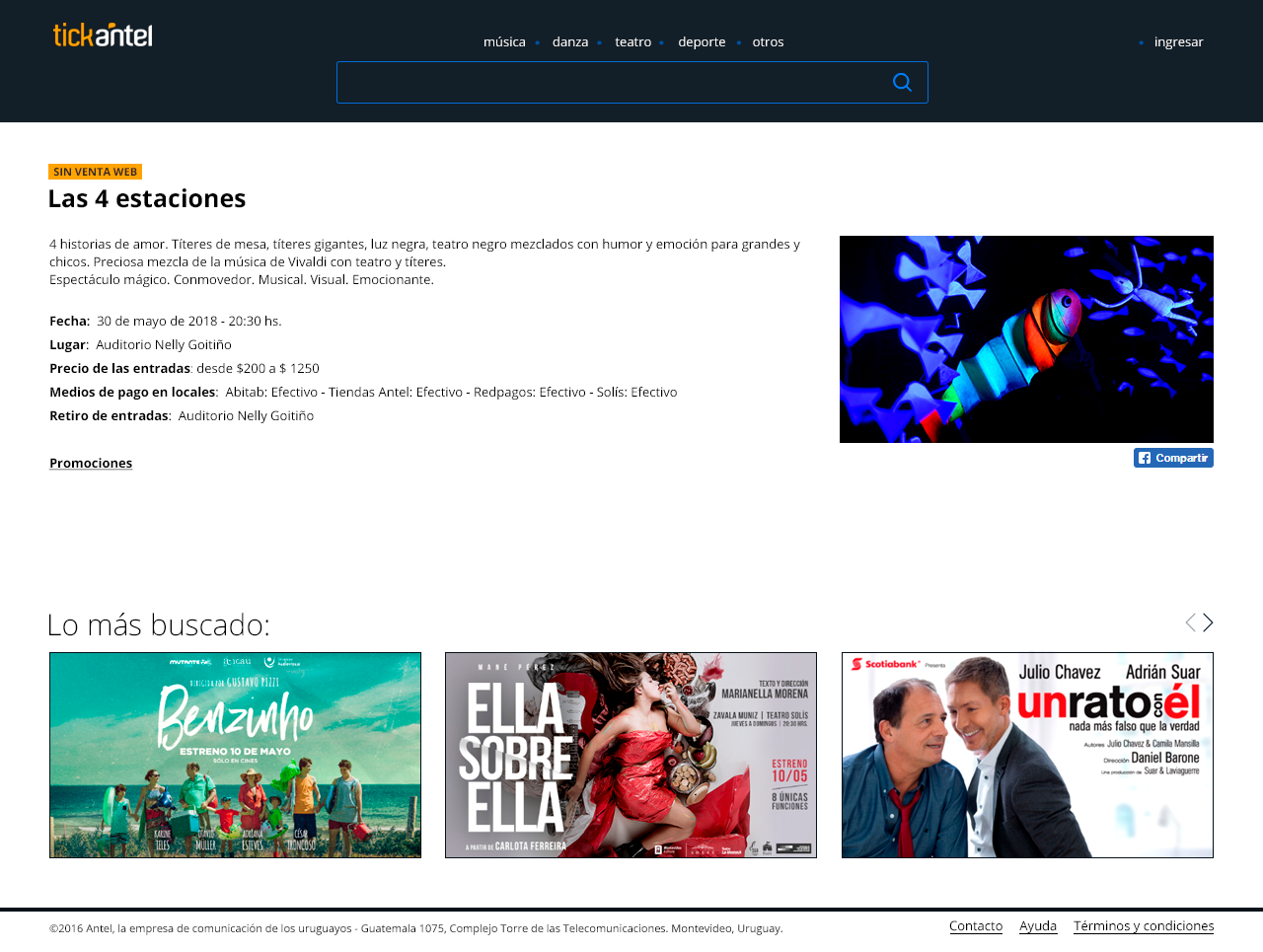The width and height of the screenshot is (1263, 952).
Task: Open the danza category
Action: (570, 42)
